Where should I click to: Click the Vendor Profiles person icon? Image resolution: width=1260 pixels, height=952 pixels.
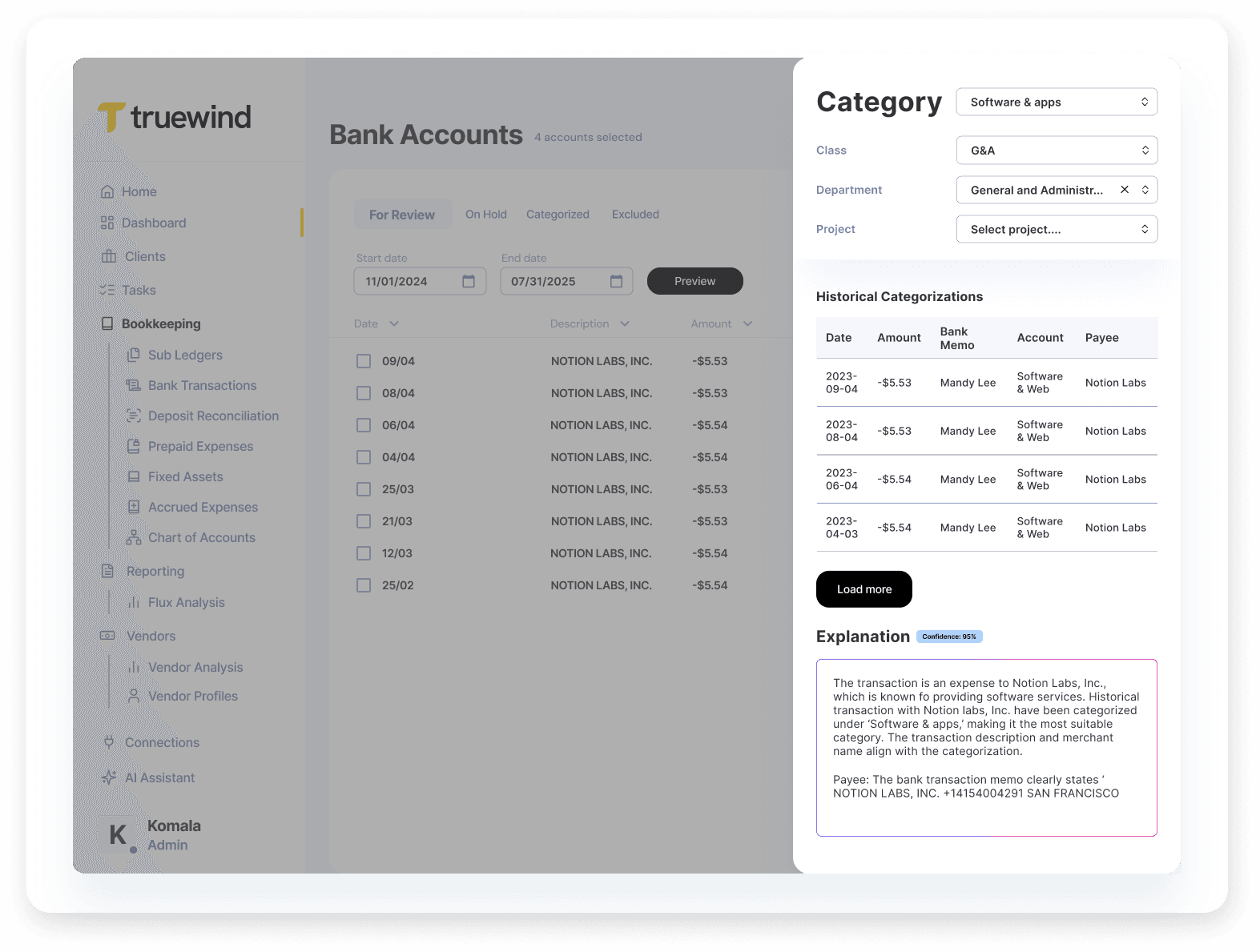pos(134,696)
